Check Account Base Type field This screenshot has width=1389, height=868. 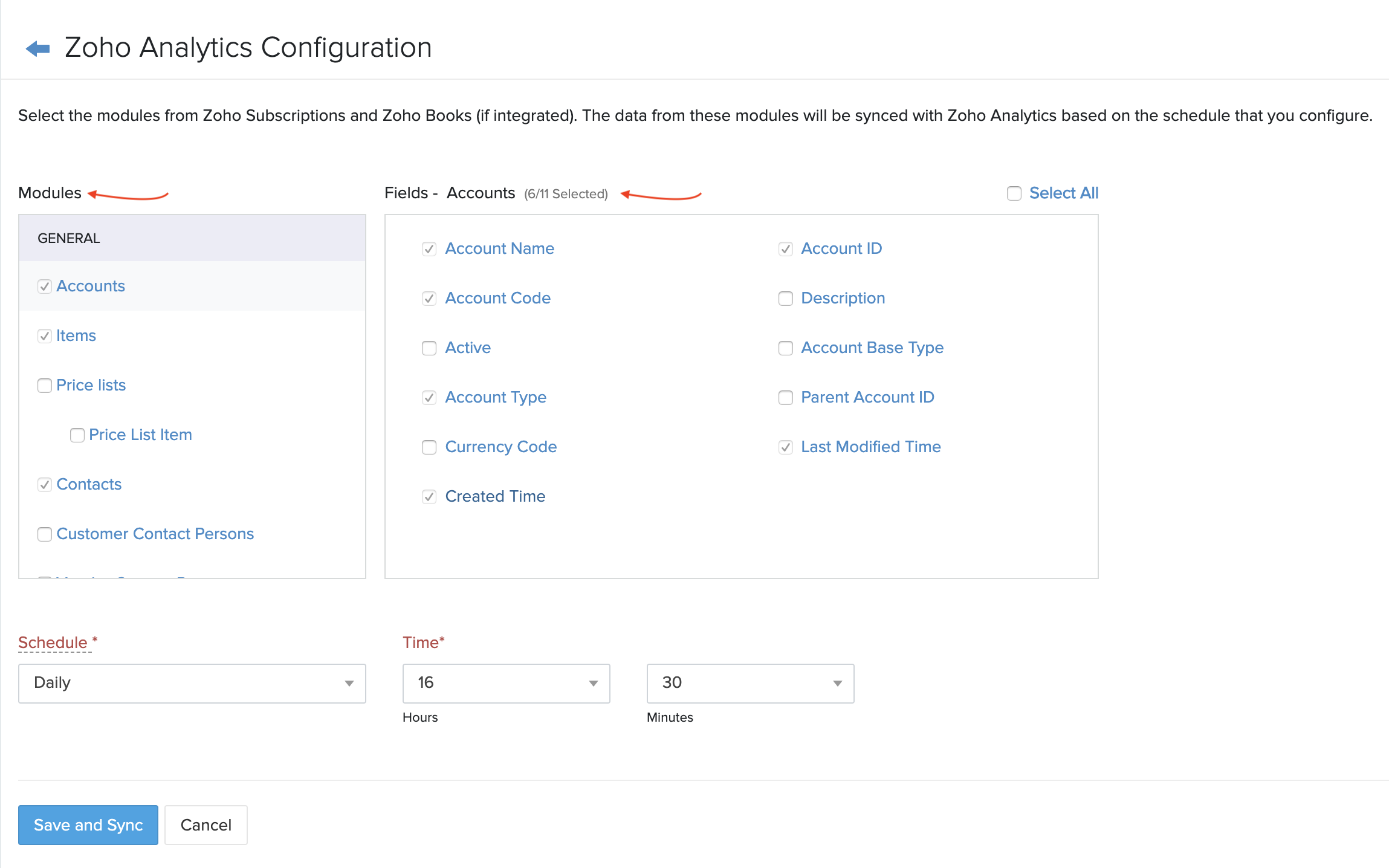[x=785, y=348]
